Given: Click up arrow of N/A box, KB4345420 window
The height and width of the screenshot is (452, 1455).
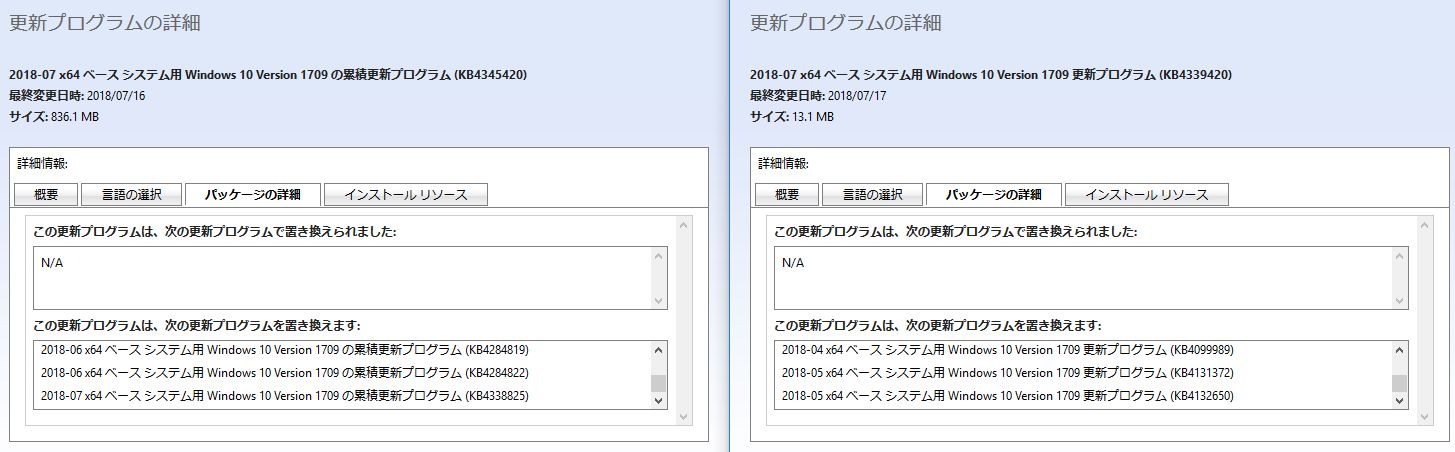Looking at the screenshot, I should [659, 256].
